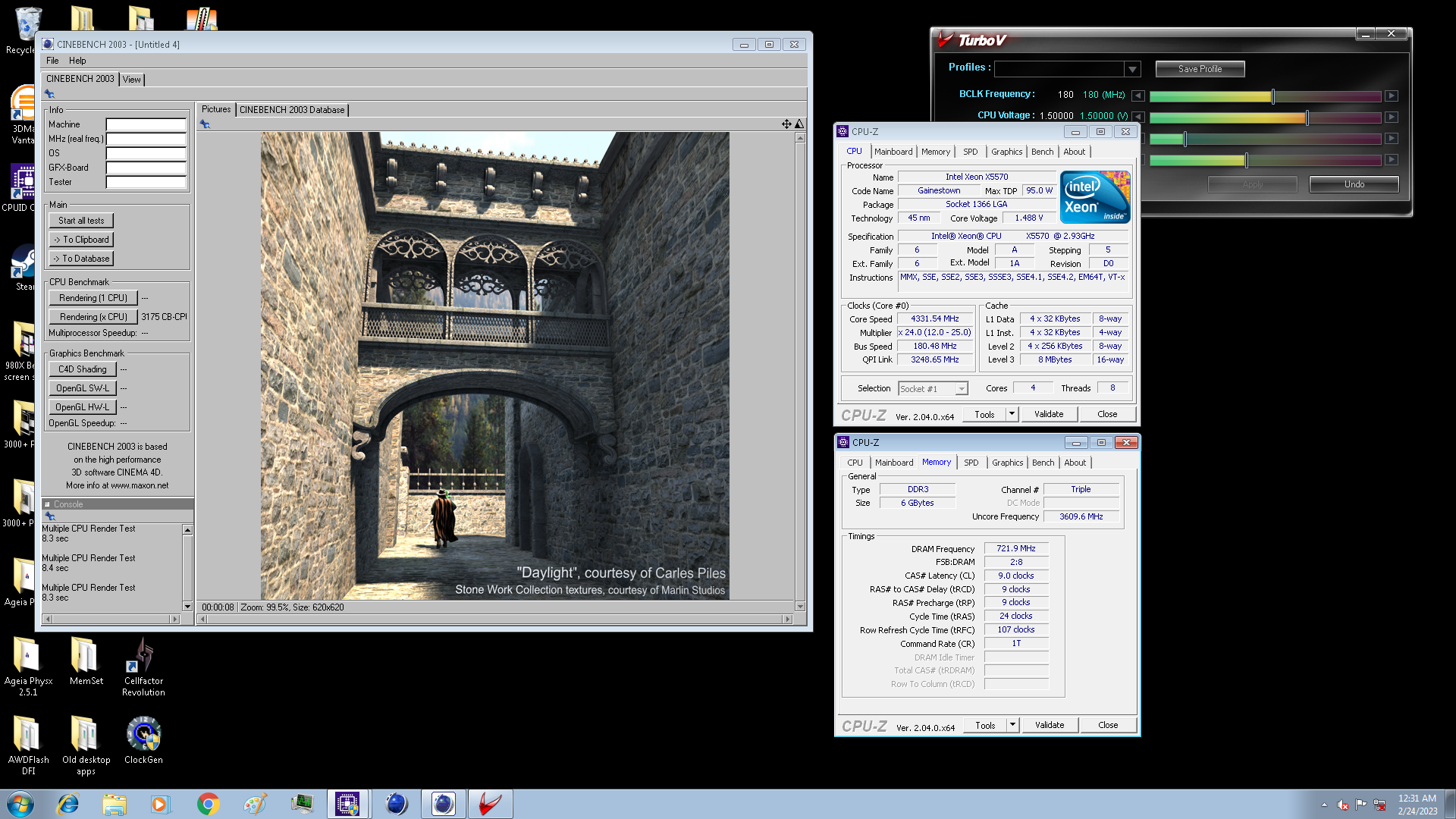
Task: Open the File menu in CINEBENCH
Action: click(x=52, y=61)
